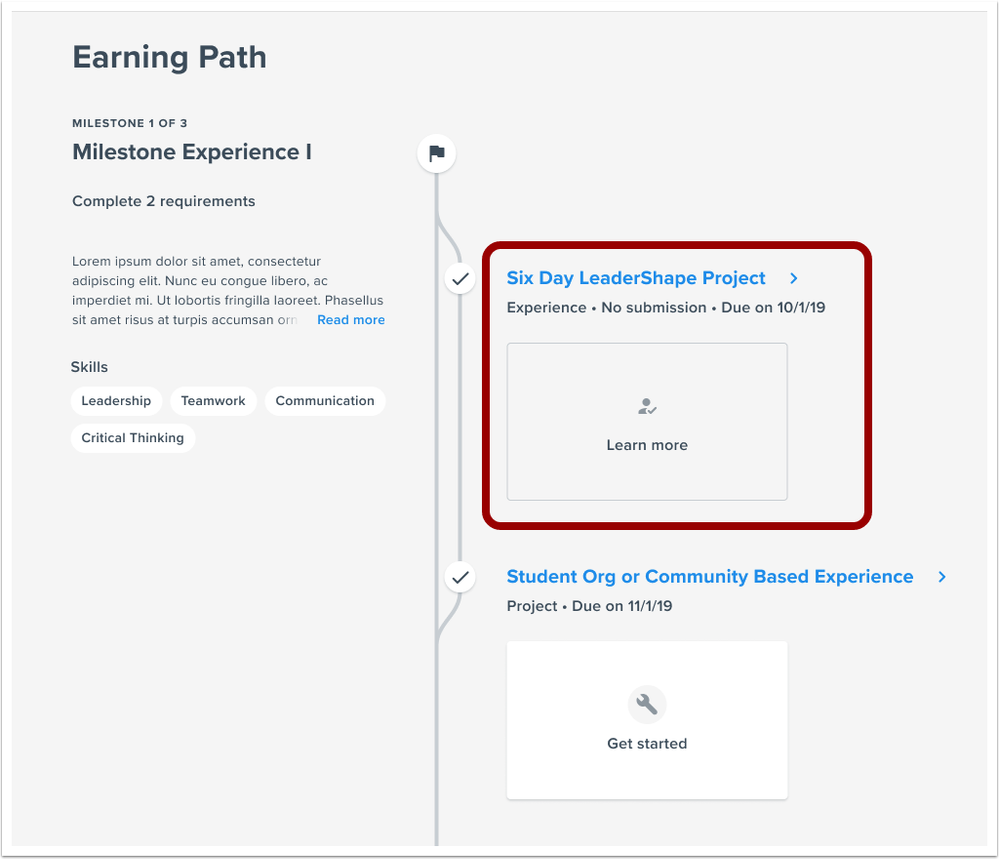Expand Student Org or Community Based Experience chevron

click(942, 577)
